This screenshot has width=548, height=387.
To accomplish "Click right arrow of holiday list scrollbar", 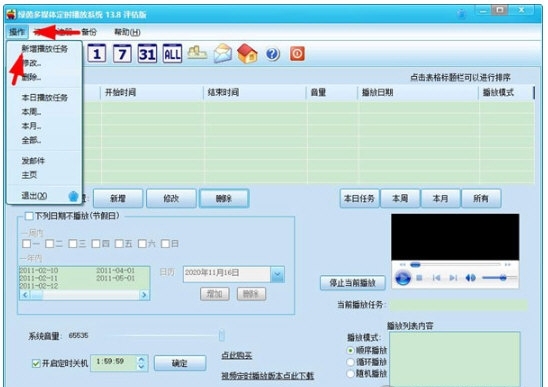I will [144, 295].
